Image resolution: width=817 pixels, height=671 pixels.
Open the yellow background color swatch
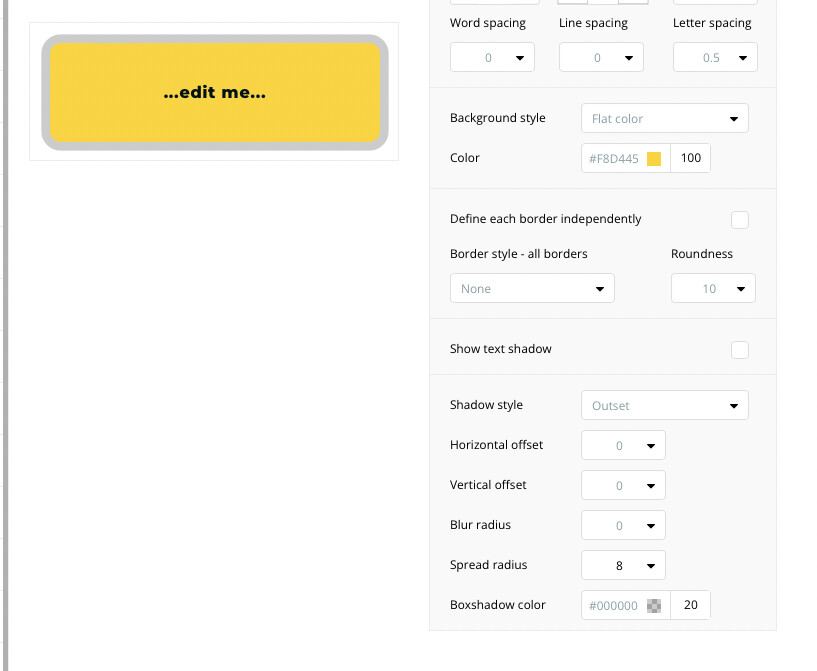[654, 159]
